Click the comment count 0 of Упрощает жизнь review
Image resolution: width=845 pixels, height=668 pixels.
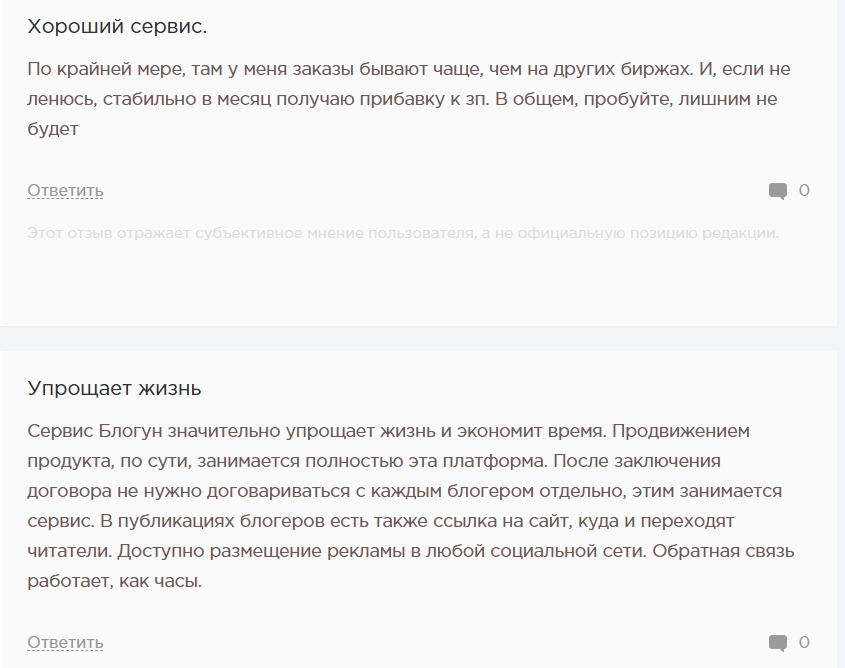804,643
